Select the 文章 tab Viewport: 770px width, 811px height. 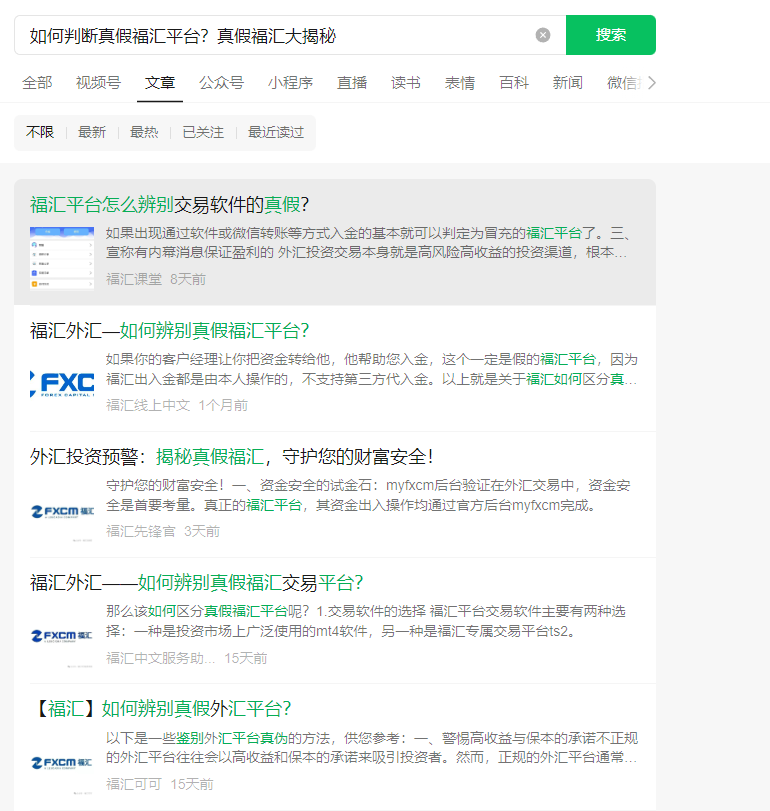160,83
